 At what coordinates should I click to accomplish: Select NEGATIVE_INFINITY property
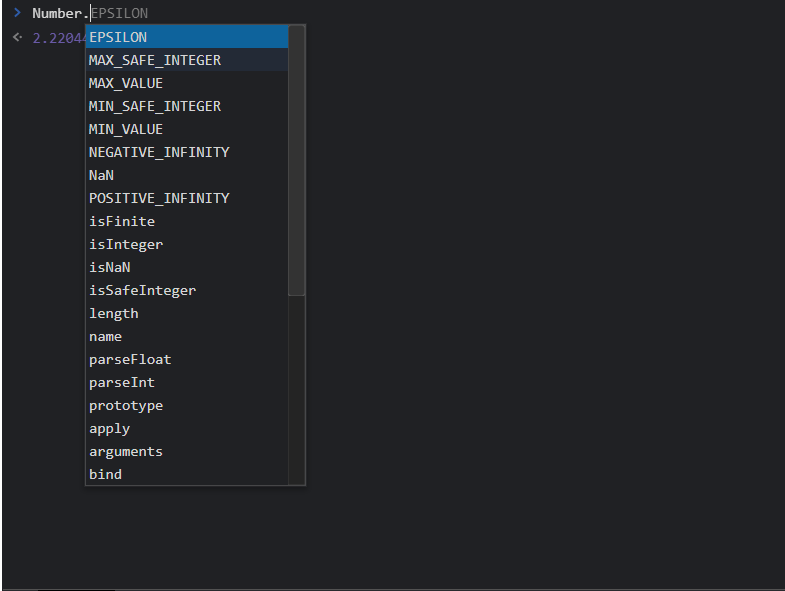[x=187, y=152]
